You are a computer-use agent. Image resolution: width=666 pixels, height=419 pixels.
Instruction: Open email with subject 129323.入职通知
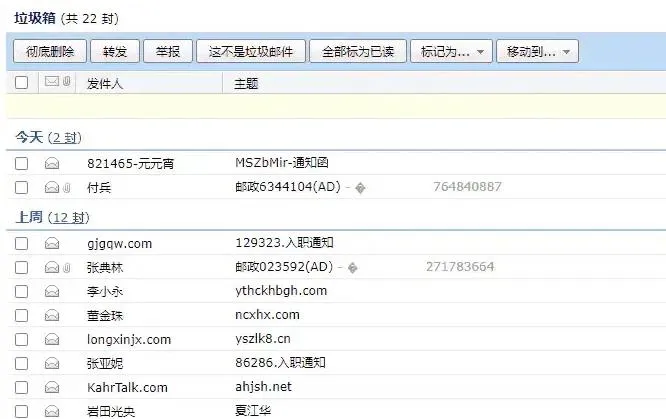[x=284, y=243]
